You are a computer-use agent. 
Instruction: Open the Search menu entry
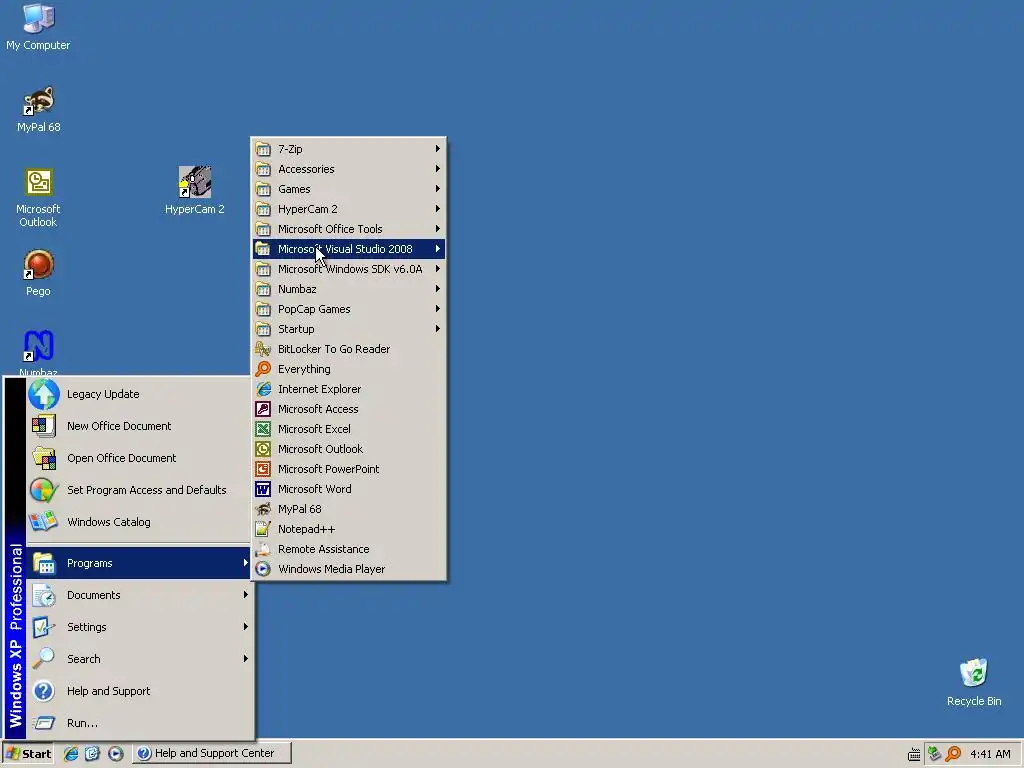(x=139, y=659)
